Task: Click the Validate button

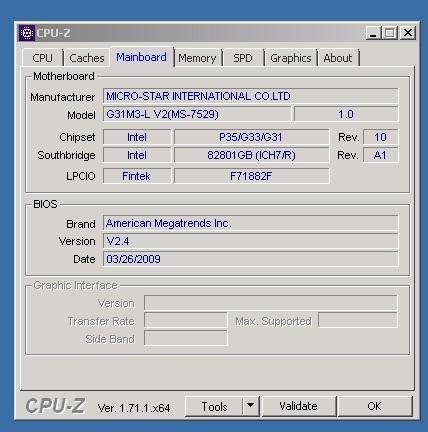Action: (298, 406)
